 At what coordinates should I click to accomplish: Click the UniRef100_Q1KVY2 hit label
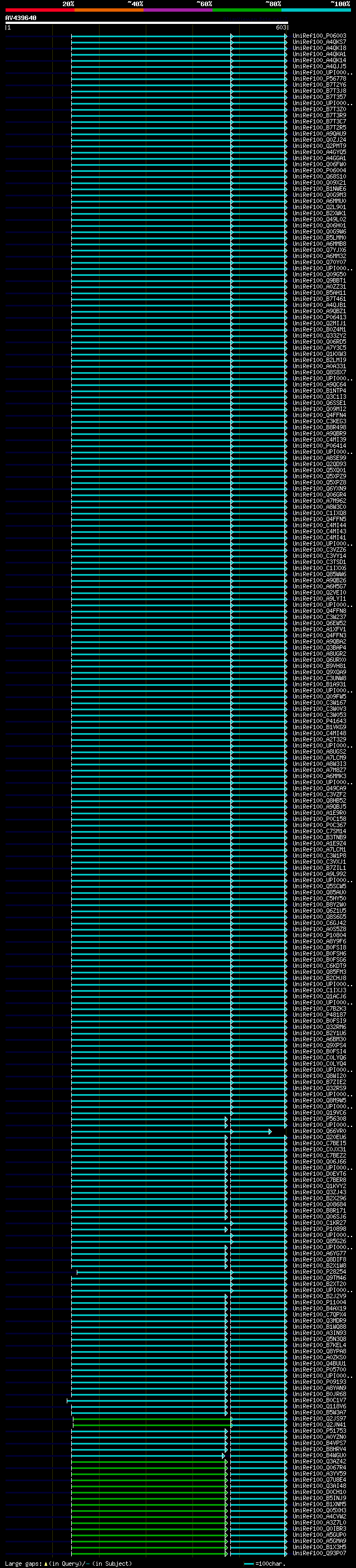(319, 1186)
